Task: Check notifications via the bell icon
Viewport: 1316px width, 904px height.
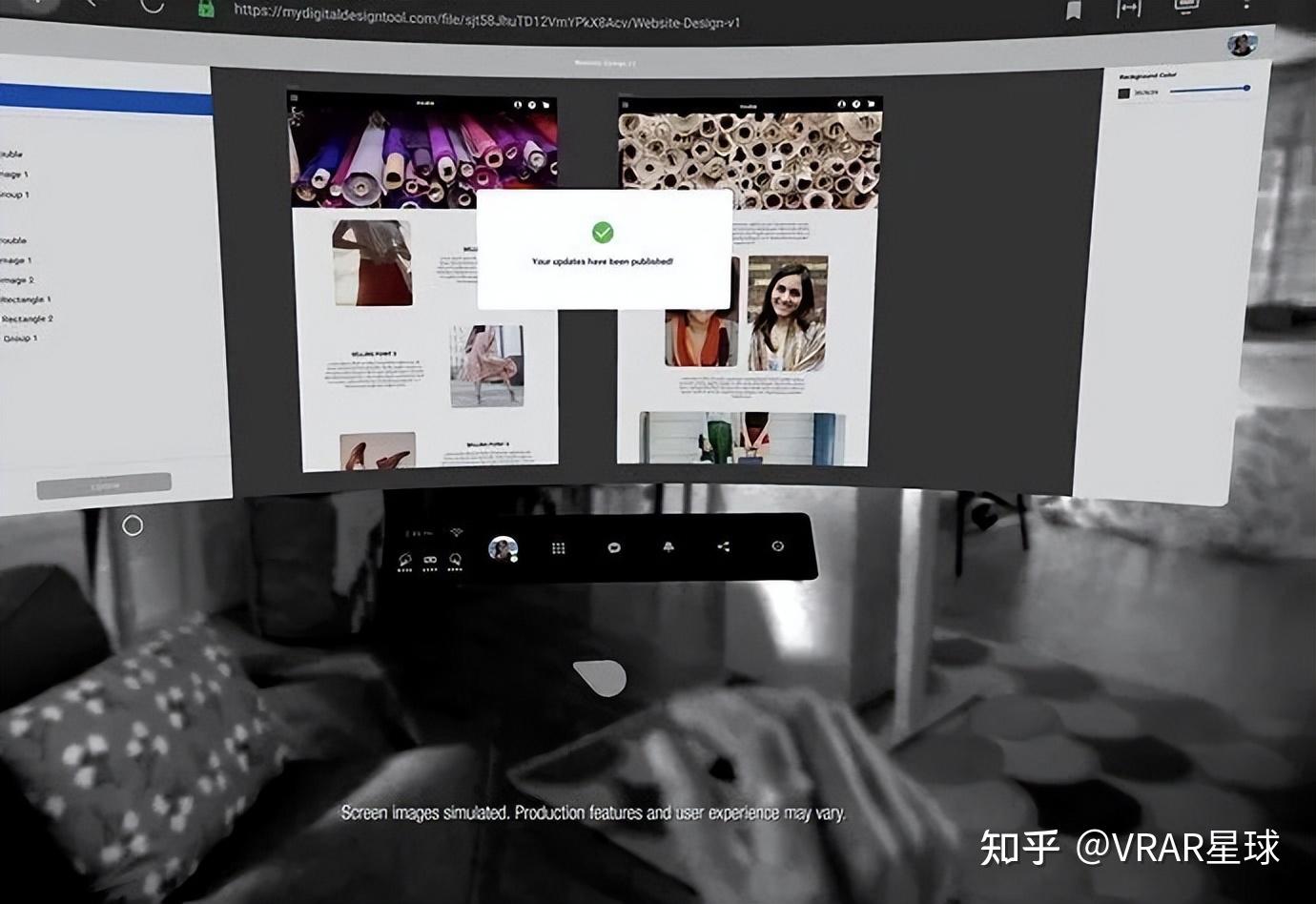Action: tap(668, 547)
